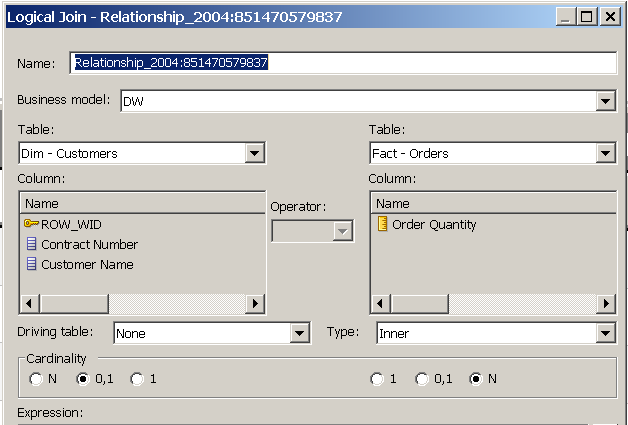The image size is (628, 425).
Task: Open the Fact - Orders table dropdown
Action: pyautogui.click(x=606, y=153)
